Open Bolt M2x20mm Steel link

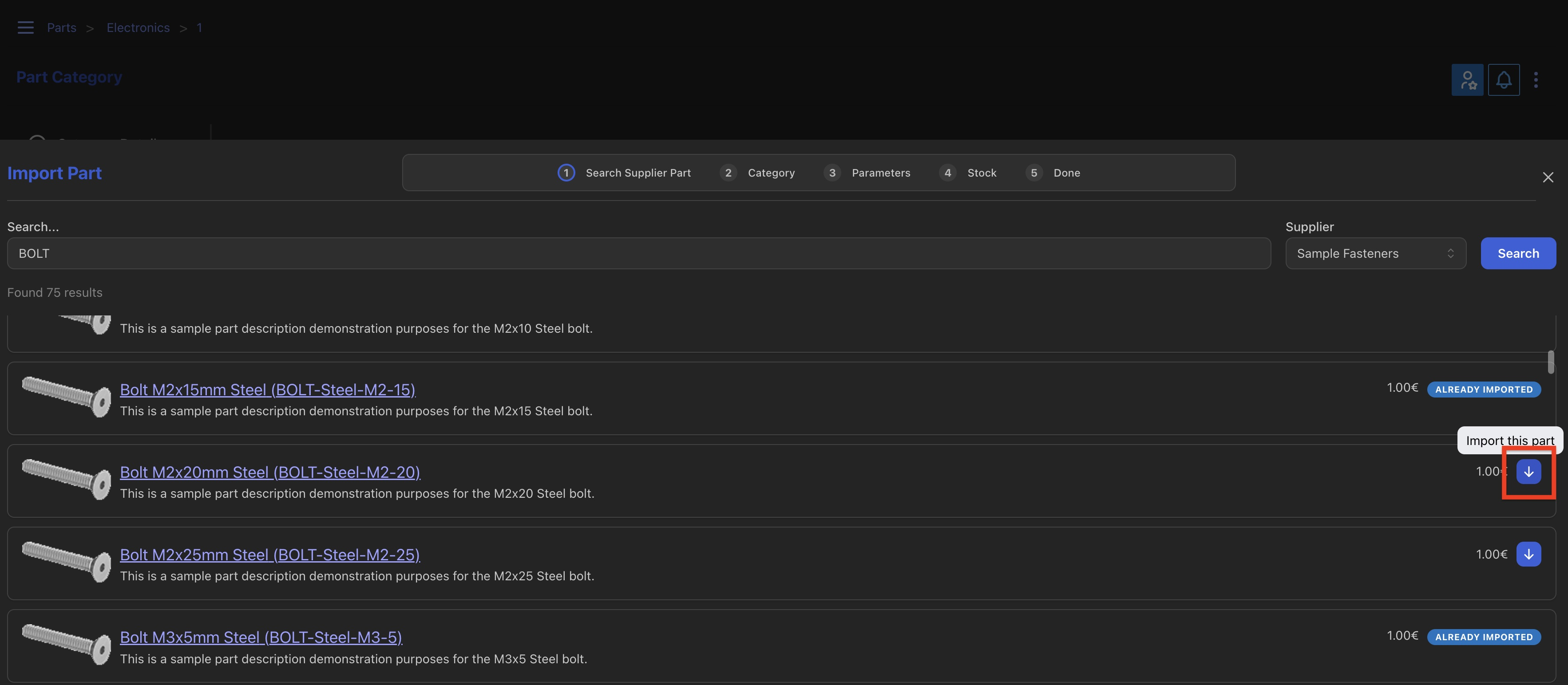[269, 472]
